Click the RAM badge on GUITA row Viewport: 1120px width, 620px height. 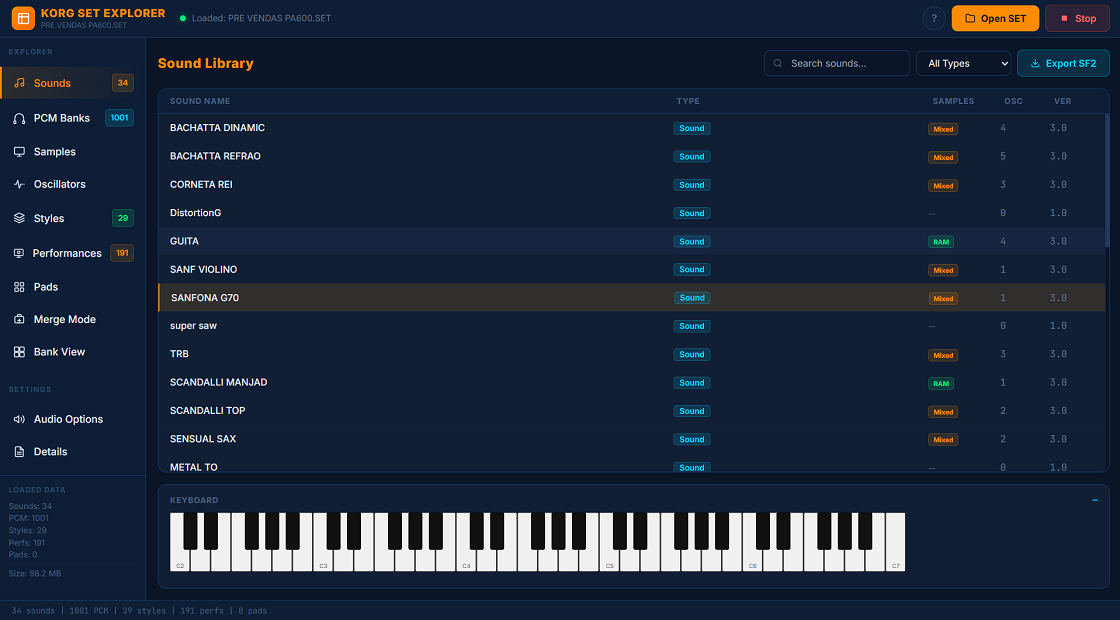pos(941,242)
